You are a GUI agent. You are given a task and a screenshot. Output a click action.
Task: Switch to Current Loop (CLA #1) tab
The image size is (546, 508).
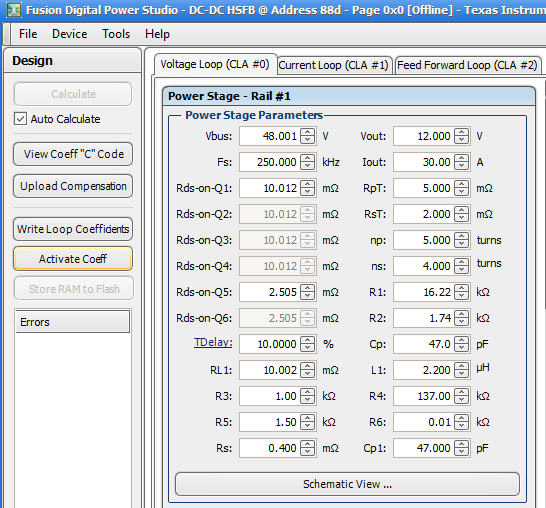pos(334,65)
